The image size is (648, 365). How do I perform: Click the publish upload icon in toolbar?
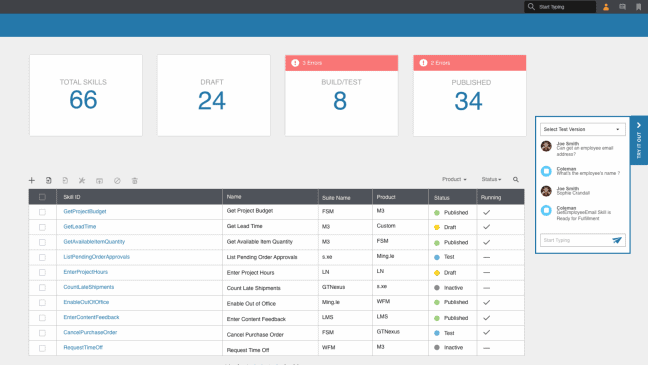pos(100,181)
